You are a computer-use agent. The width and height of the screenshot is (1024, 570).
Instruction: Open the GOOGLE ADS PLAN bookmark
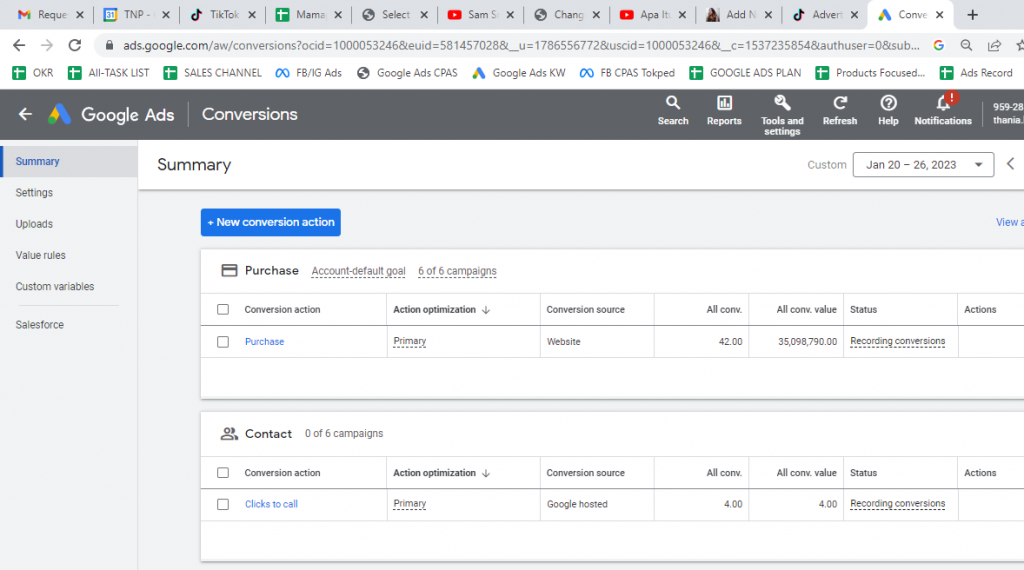click(745, 73)
